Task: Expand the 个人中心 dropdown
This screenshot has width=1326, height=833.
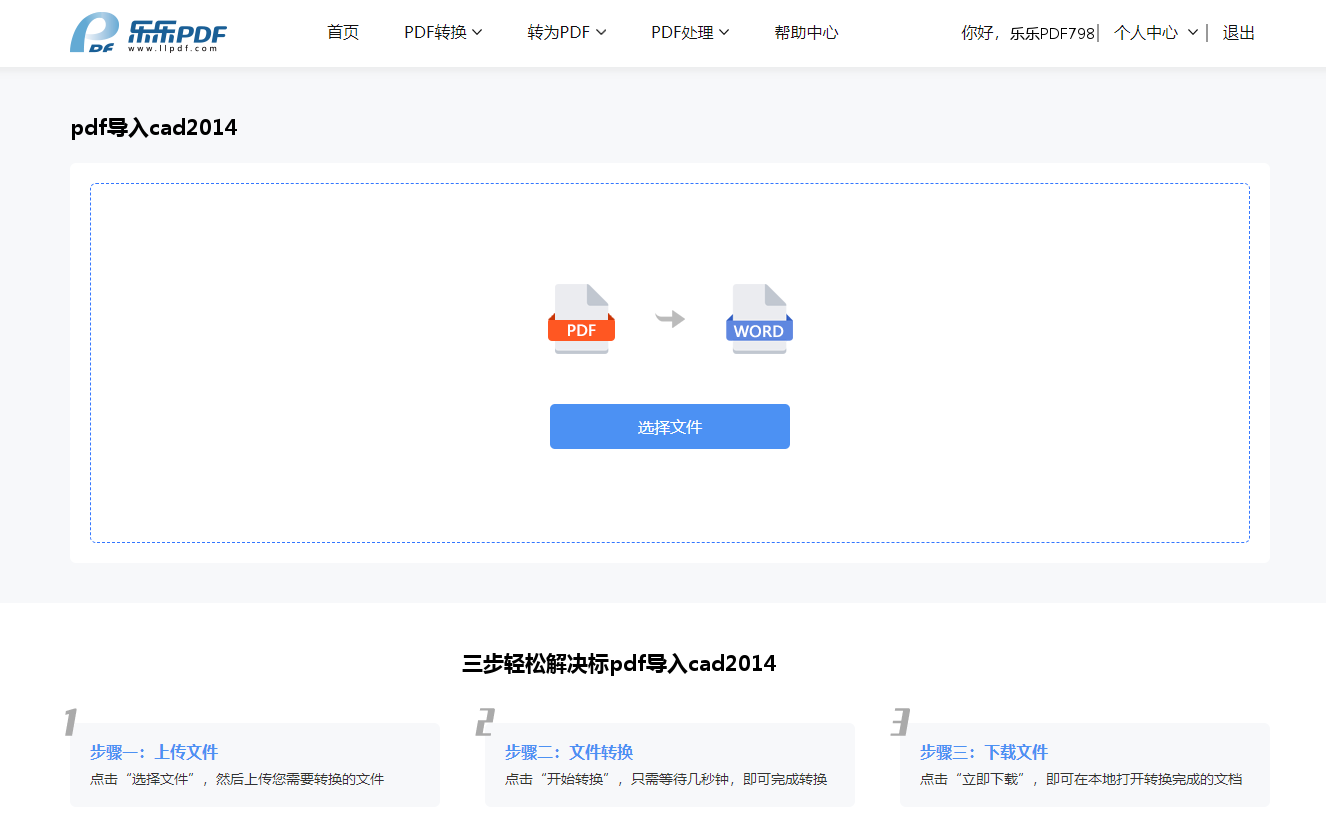Action: (x=1156, y=33)
